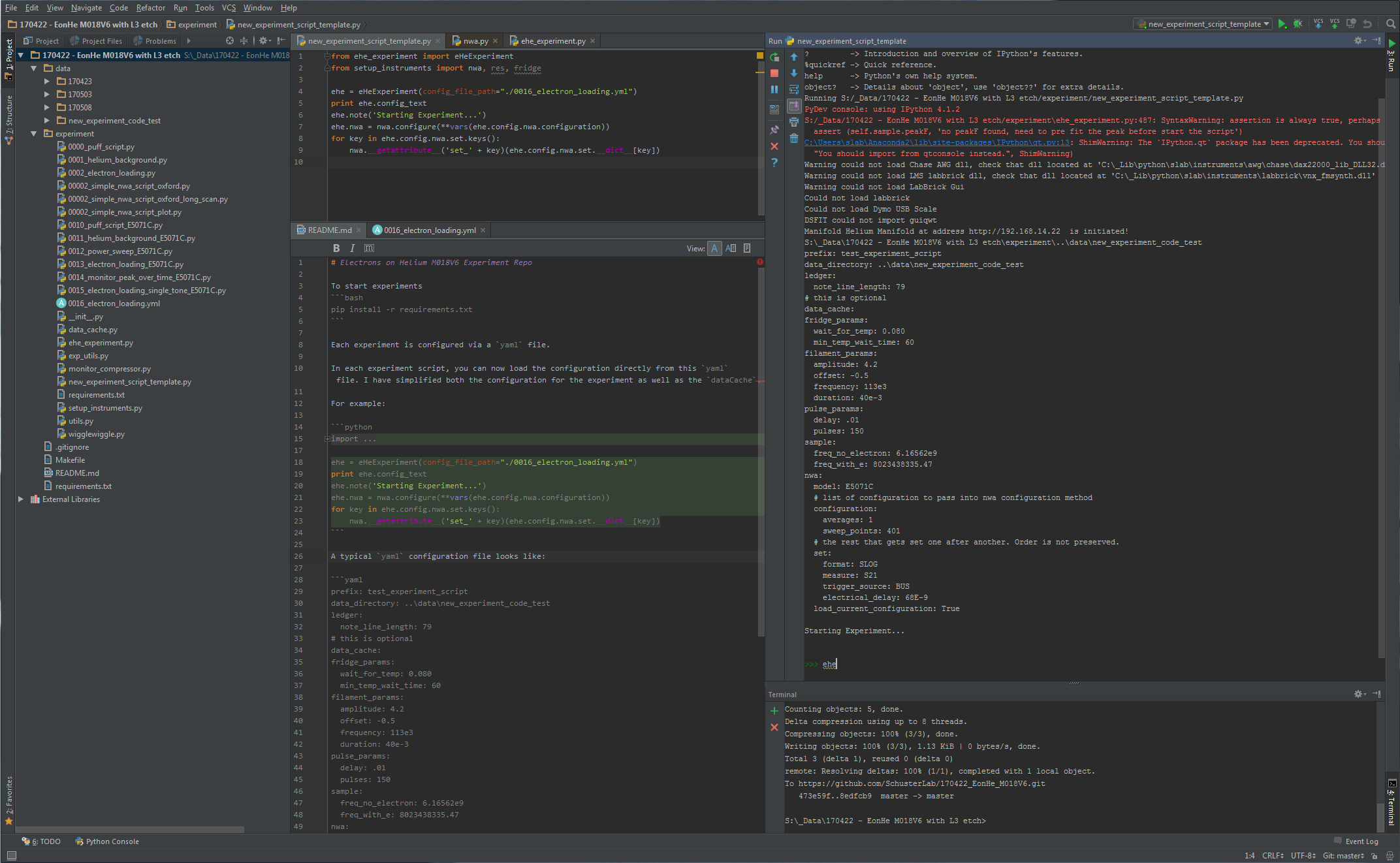Image resolution: width=1400 pixels, height=863 pixels.
Task: Click the Run console vertical scrollbar
Action: [1381, 379]
